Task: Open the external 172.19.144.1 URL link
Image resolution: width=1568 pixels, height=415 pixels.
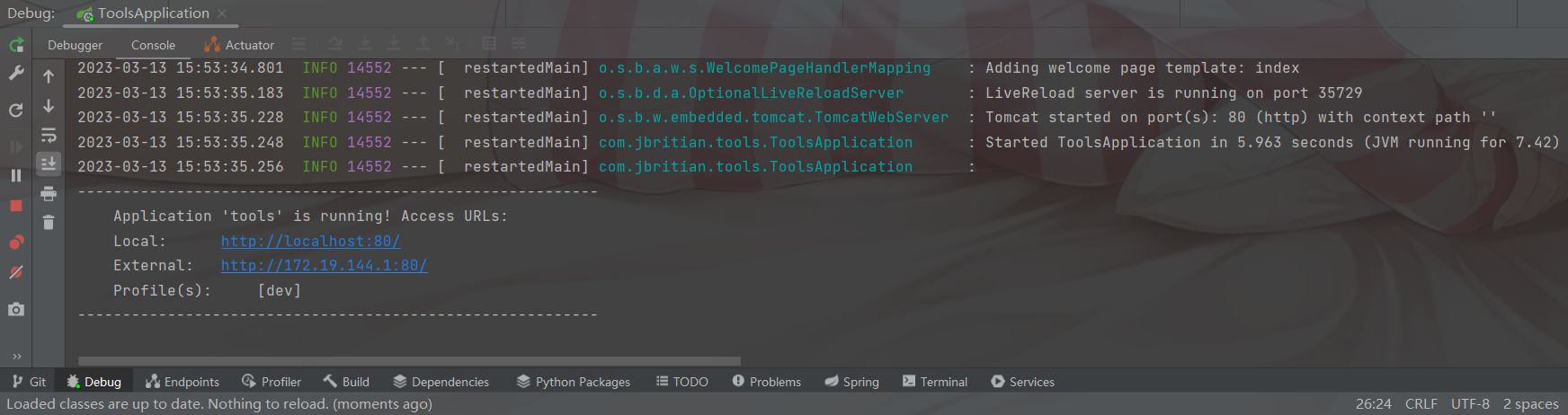Action: click(x=324, y=265)
